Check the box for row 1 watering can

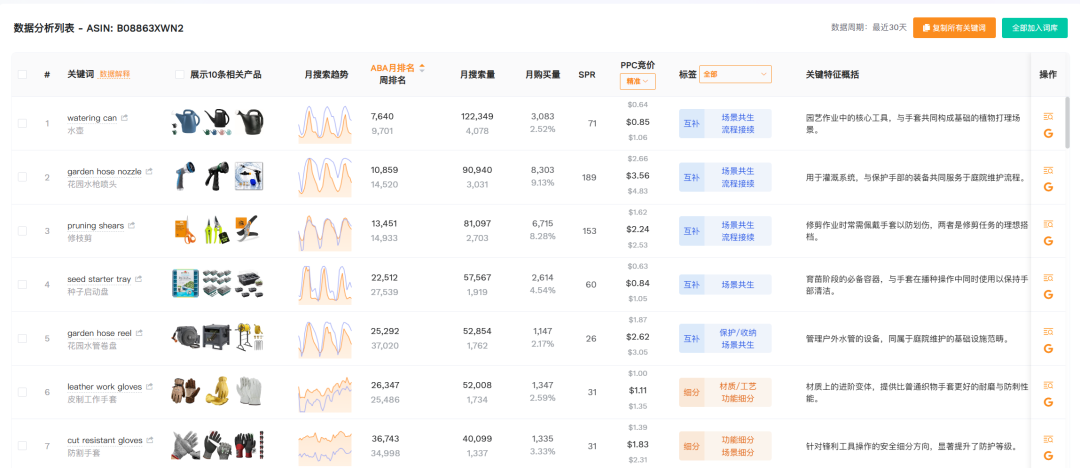coord(23,123)
